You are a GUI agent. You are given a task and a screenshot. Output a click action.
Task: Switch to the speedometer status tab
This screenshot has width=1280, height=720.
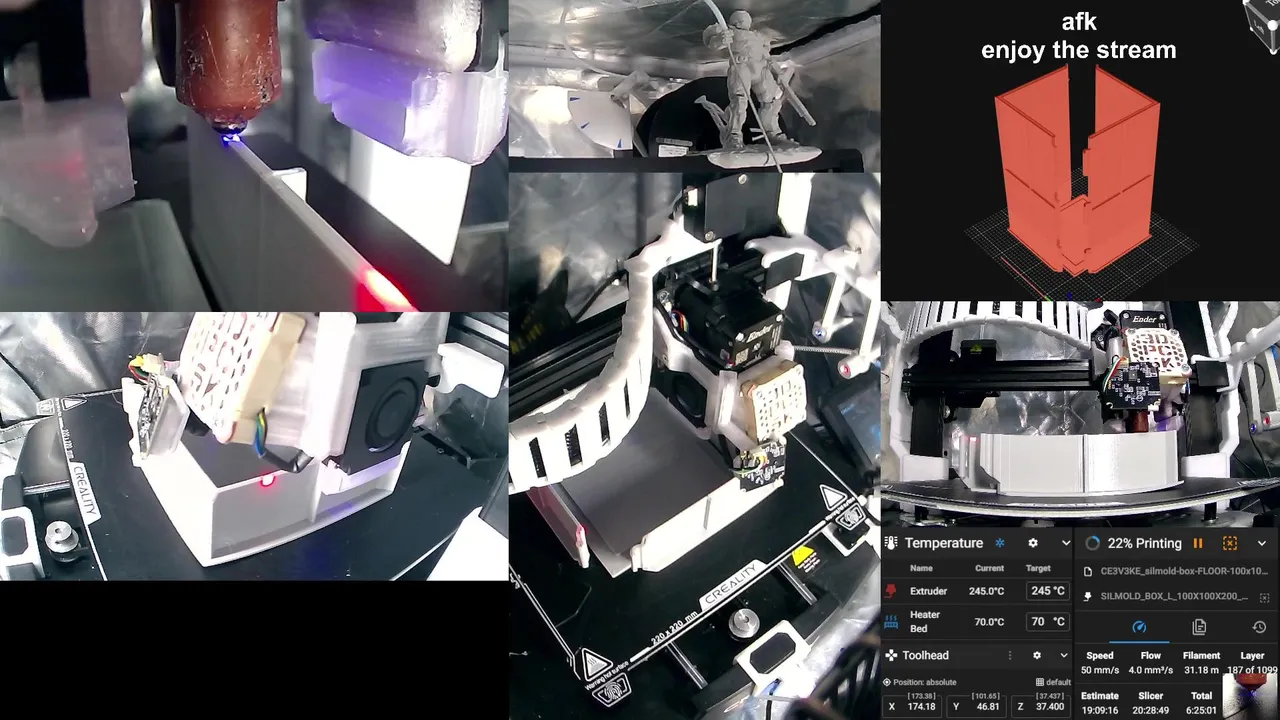pos(1138,627)
